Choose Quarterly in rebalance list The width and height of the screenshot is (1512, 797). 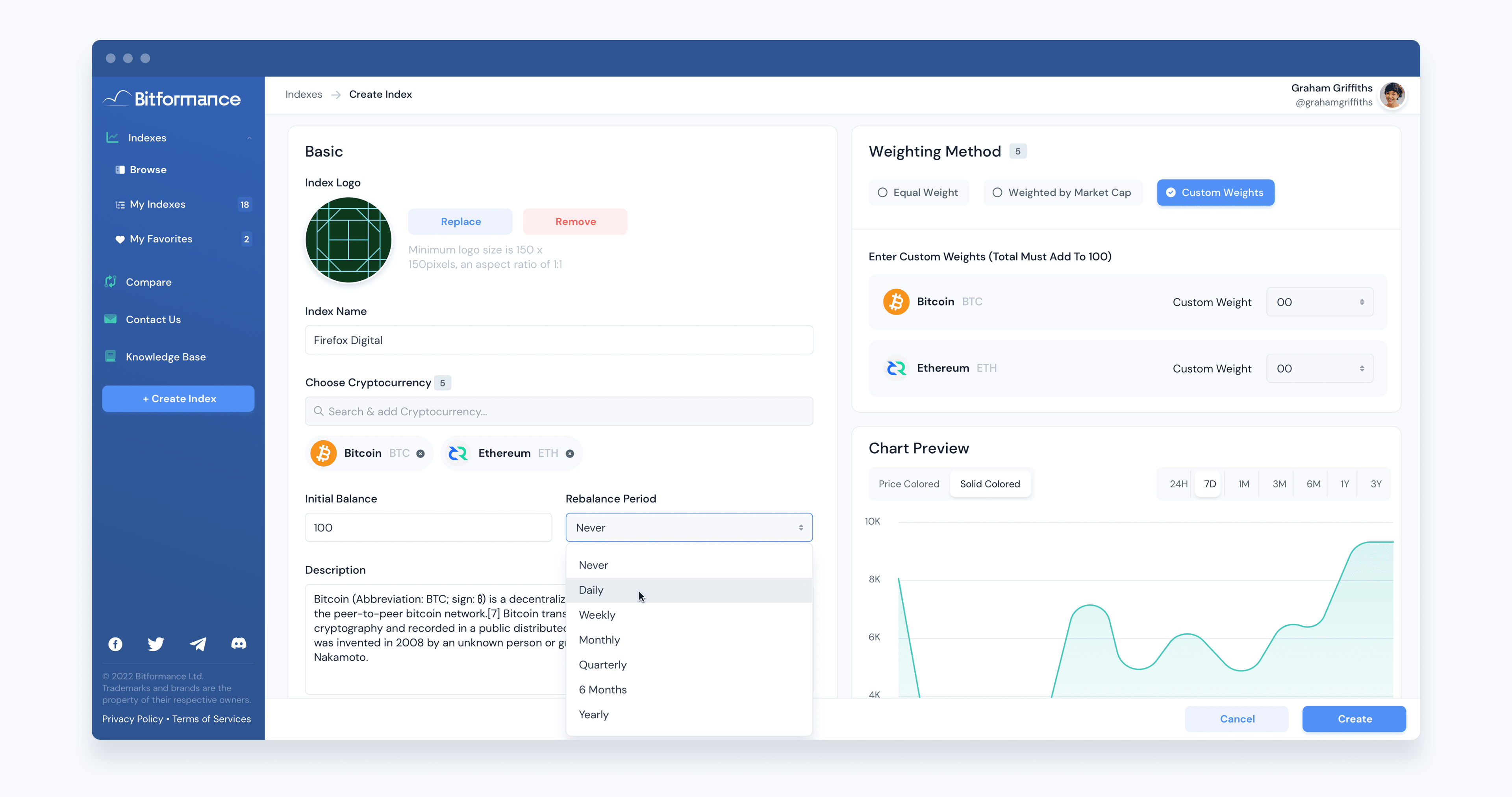(x=689, y=664)
